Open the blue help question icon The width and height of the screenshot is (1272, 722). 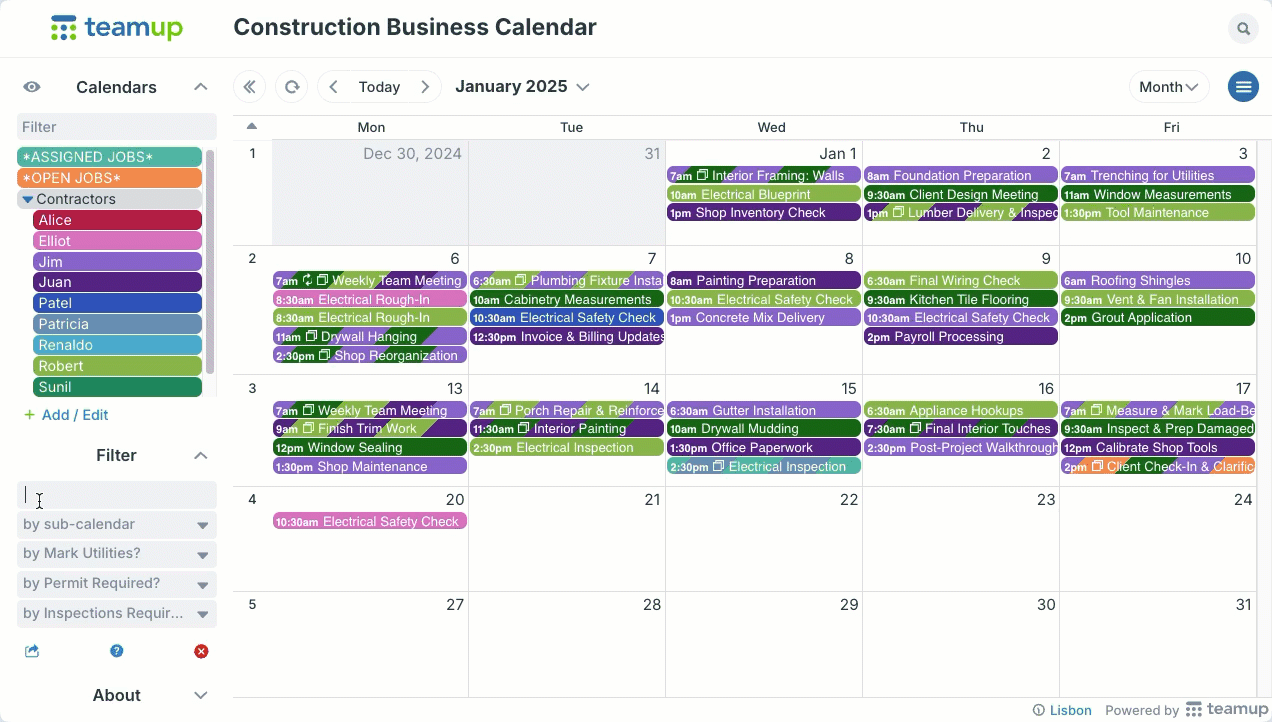(117, 651)
